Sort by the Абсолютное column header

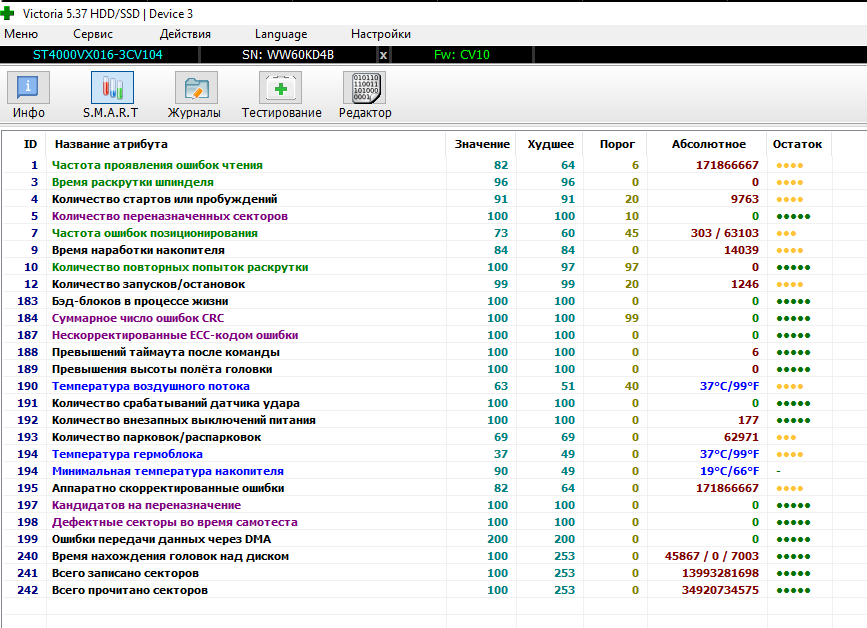[708, 144]
